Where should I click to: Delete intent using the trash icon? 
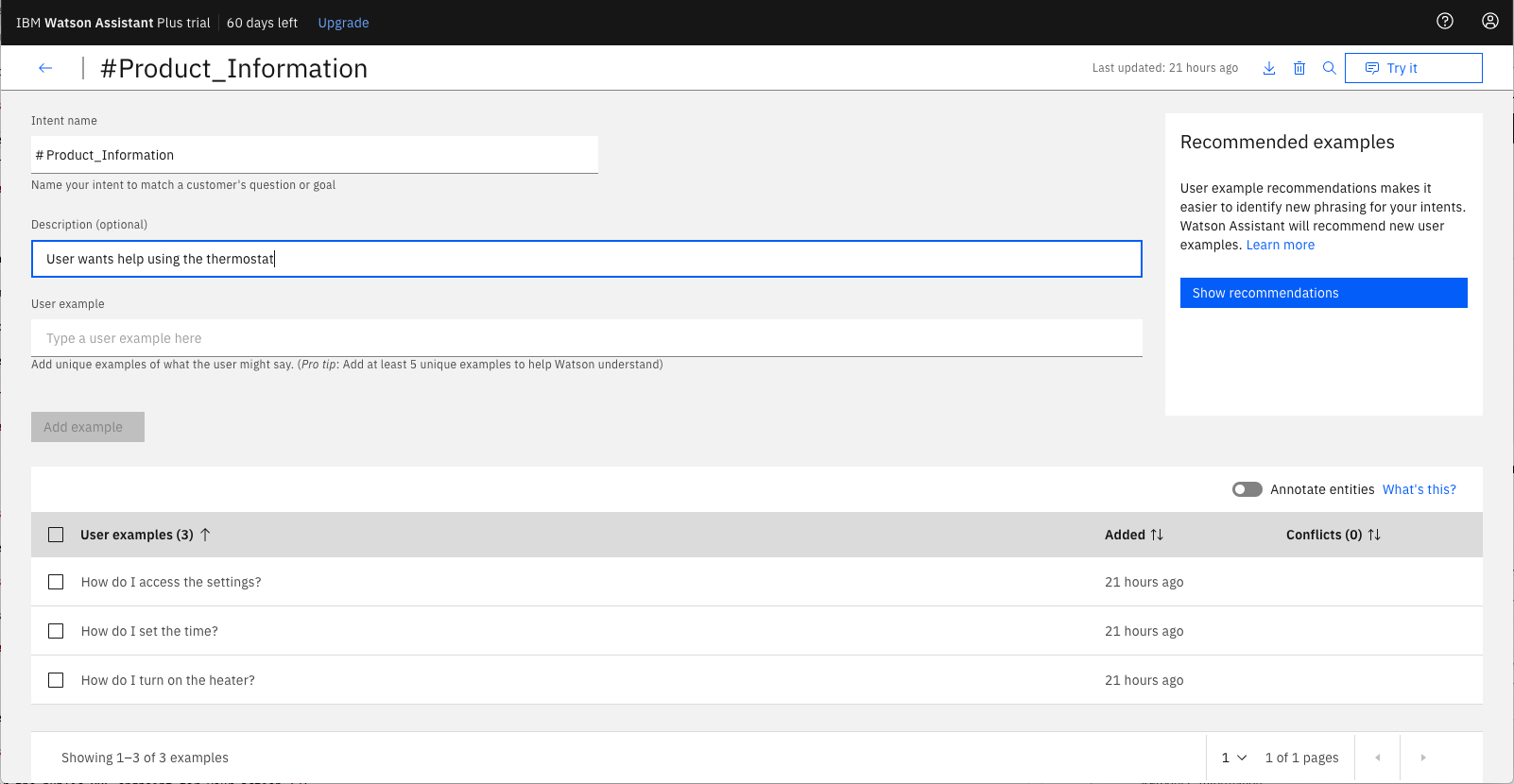(1299, 68)
